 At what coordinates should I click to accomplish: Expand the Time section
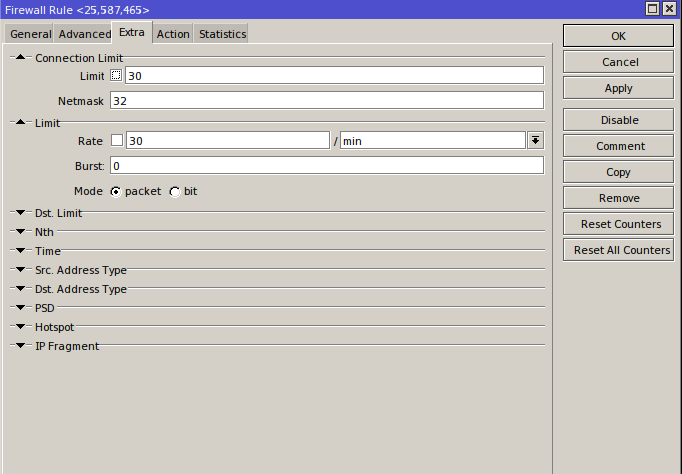[20, 250]
